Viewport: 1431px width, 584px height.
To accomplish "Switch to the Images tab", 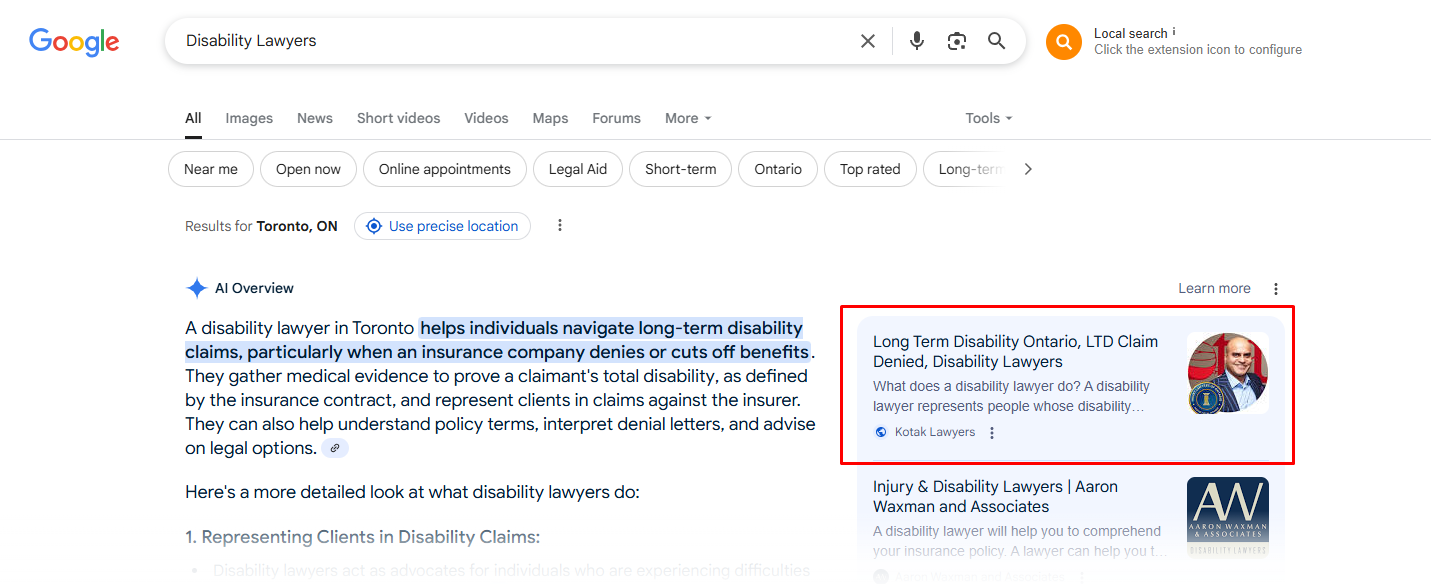I will [x=249, y=118].
